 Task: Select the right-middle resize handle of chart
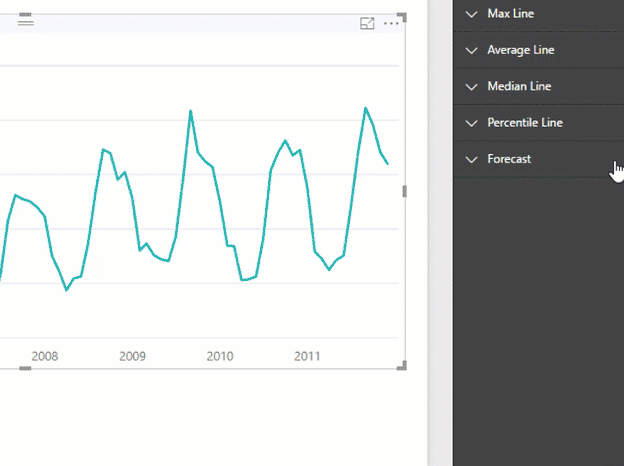pos(405,191)
